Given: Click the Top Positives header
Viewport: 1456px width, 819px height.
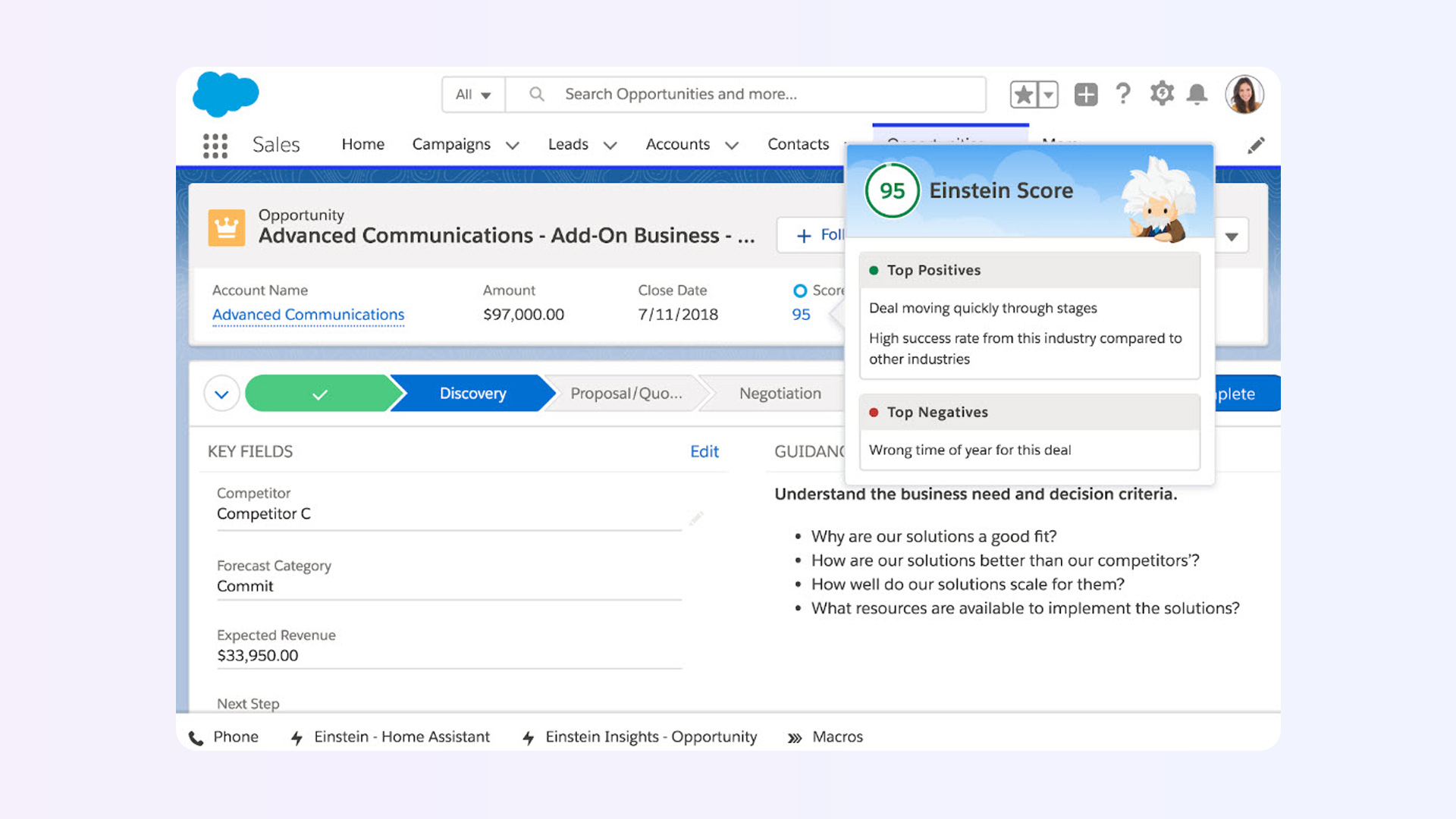Looking at the screenshot, I should (1030, 270).
